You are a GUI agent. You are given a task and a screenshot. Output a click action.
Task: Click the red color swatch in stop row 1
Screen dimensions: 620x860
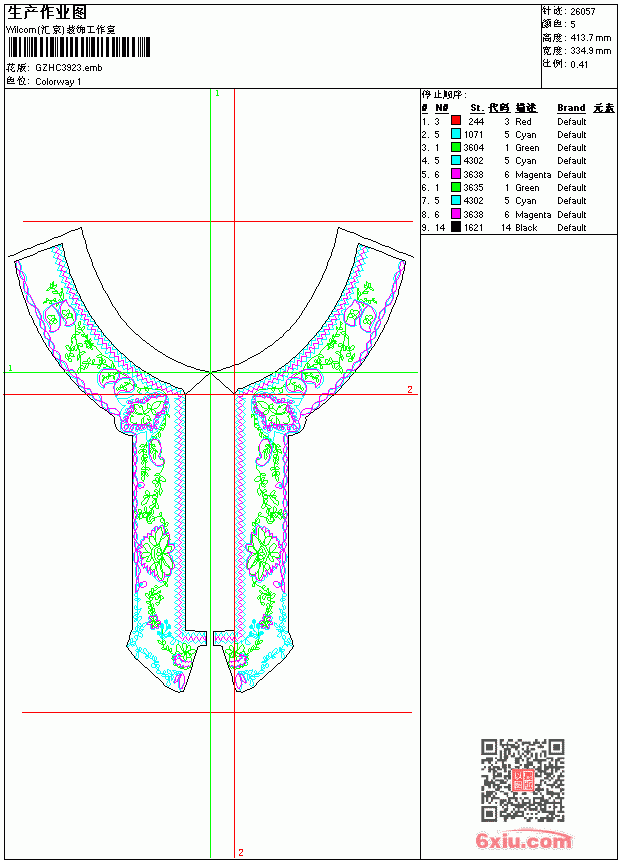click(456, 120)
